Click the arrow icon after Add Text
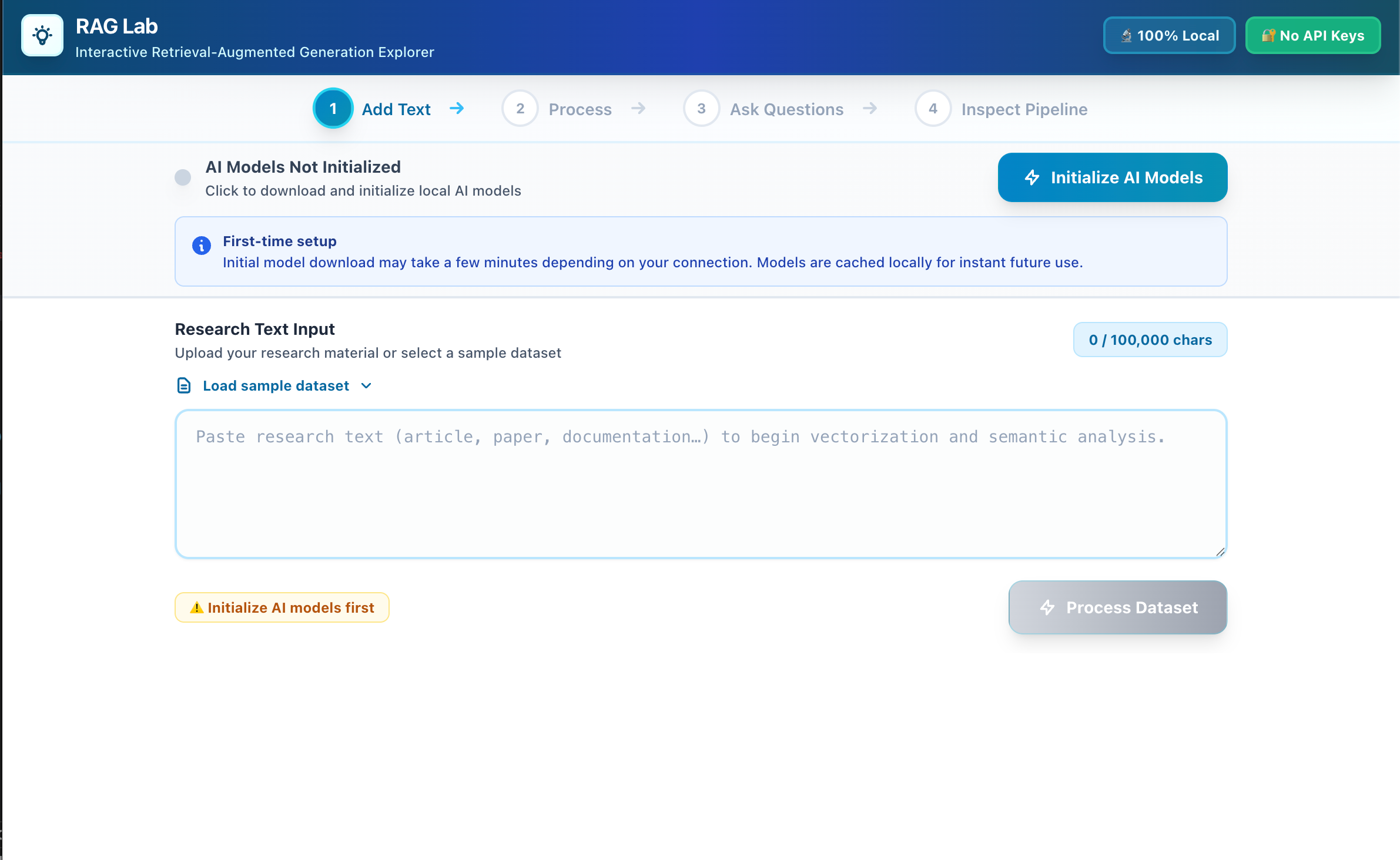The image size is (1400, 860). (457, 108)
